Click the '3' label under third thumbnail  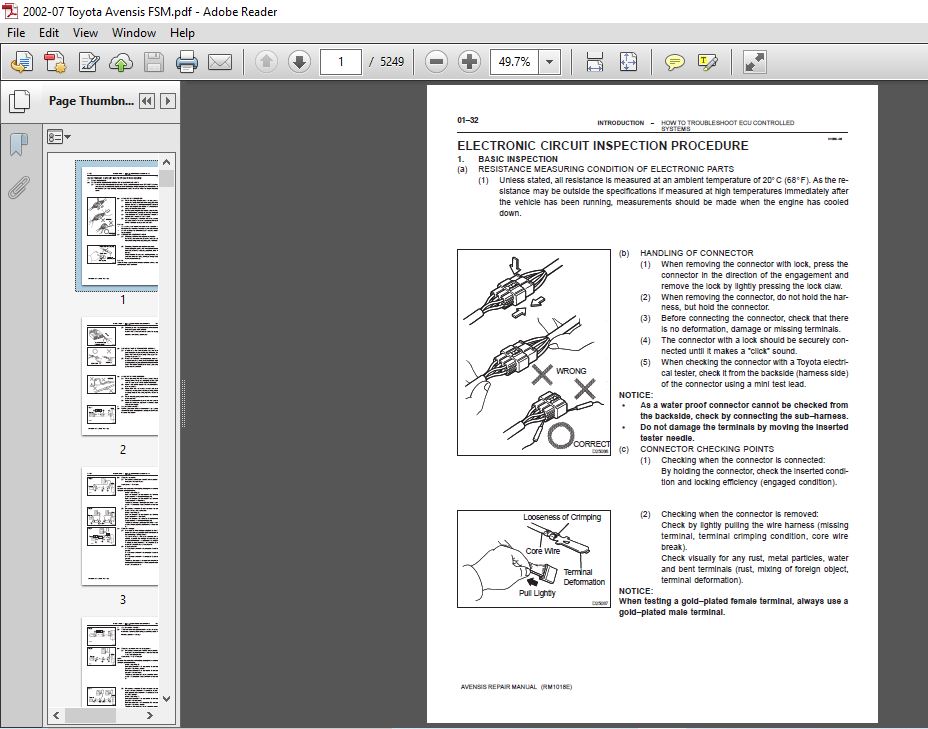pyautogui.click(x=123, y=599)
